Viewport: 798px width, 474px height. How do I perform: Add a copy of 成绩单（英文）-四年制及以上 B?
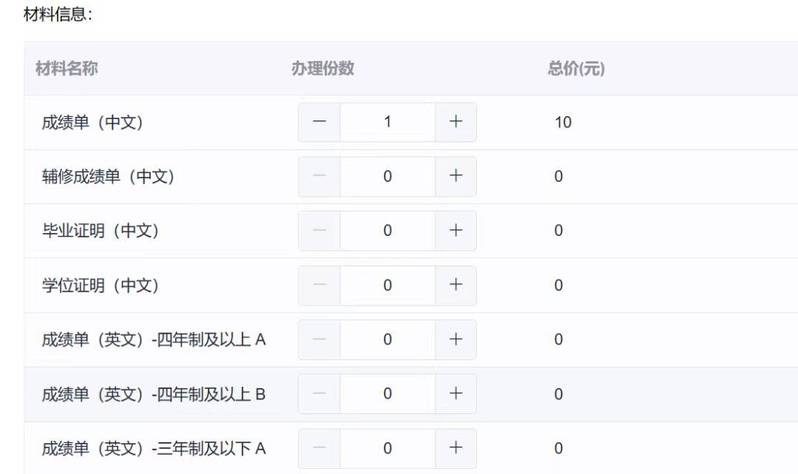(x=456, y=393)
